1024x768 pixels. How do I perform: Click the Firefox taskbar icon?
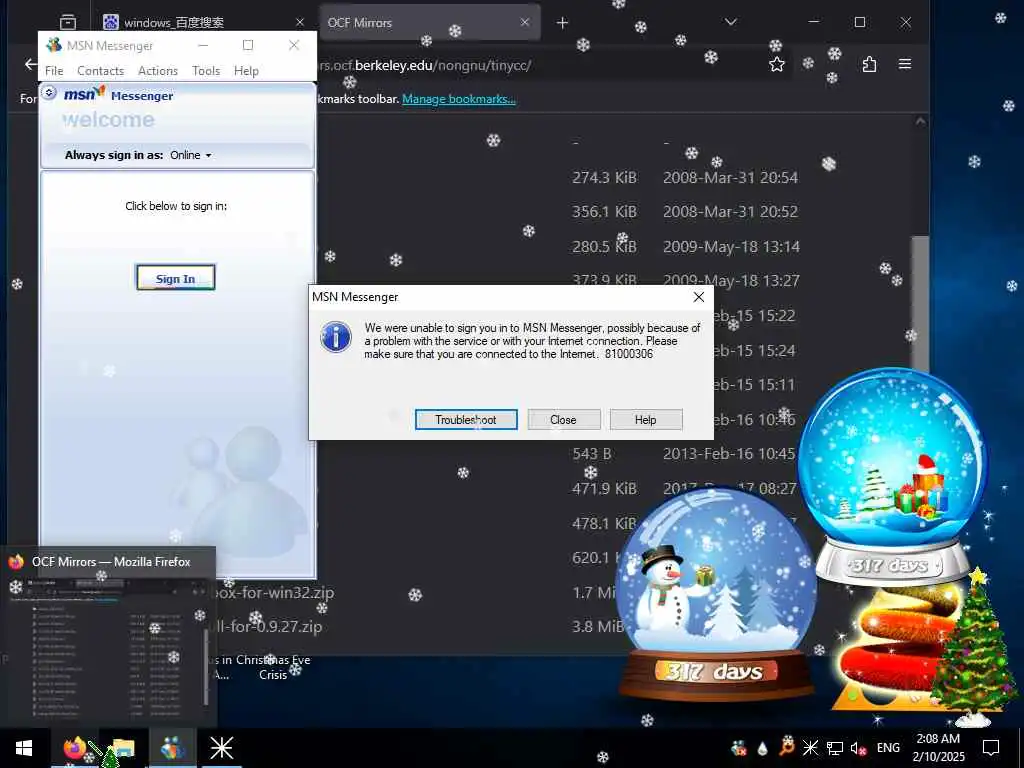[74, 748]
